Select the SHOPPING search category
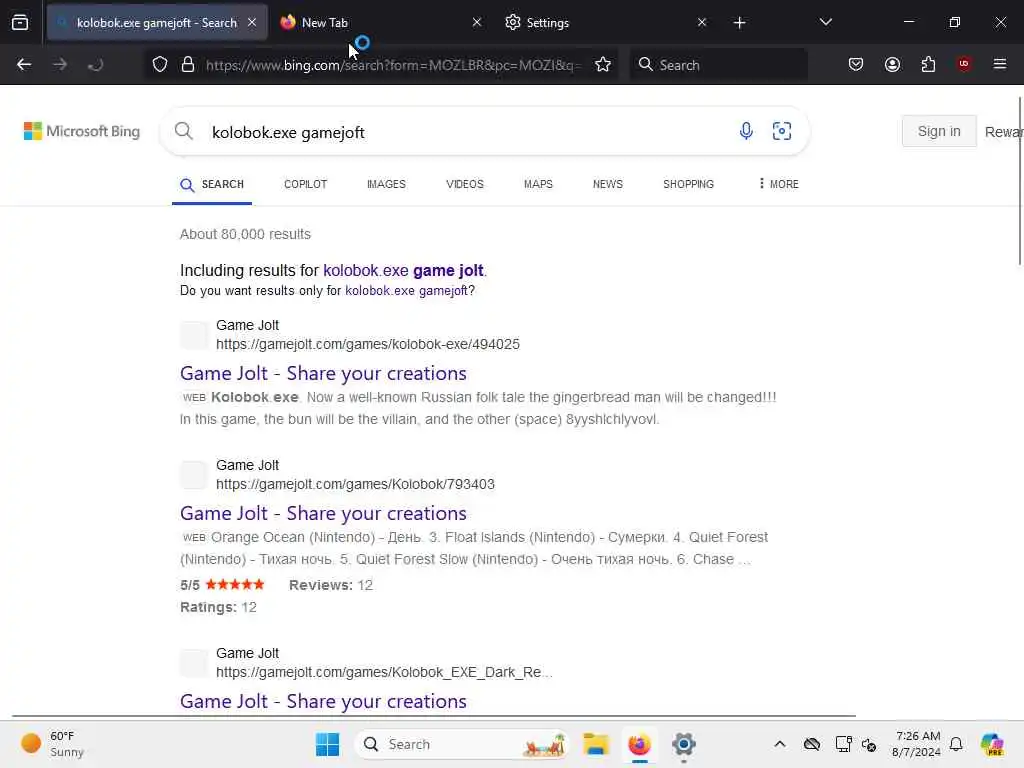 click(688, 184)
